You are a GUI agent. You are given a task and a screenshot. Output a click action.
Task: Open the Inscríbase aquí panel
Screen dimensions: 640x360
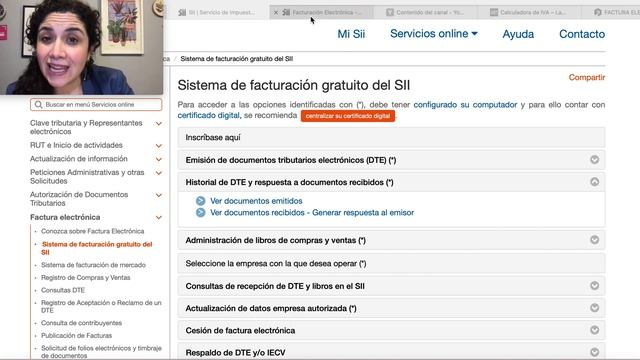point(391,138)
